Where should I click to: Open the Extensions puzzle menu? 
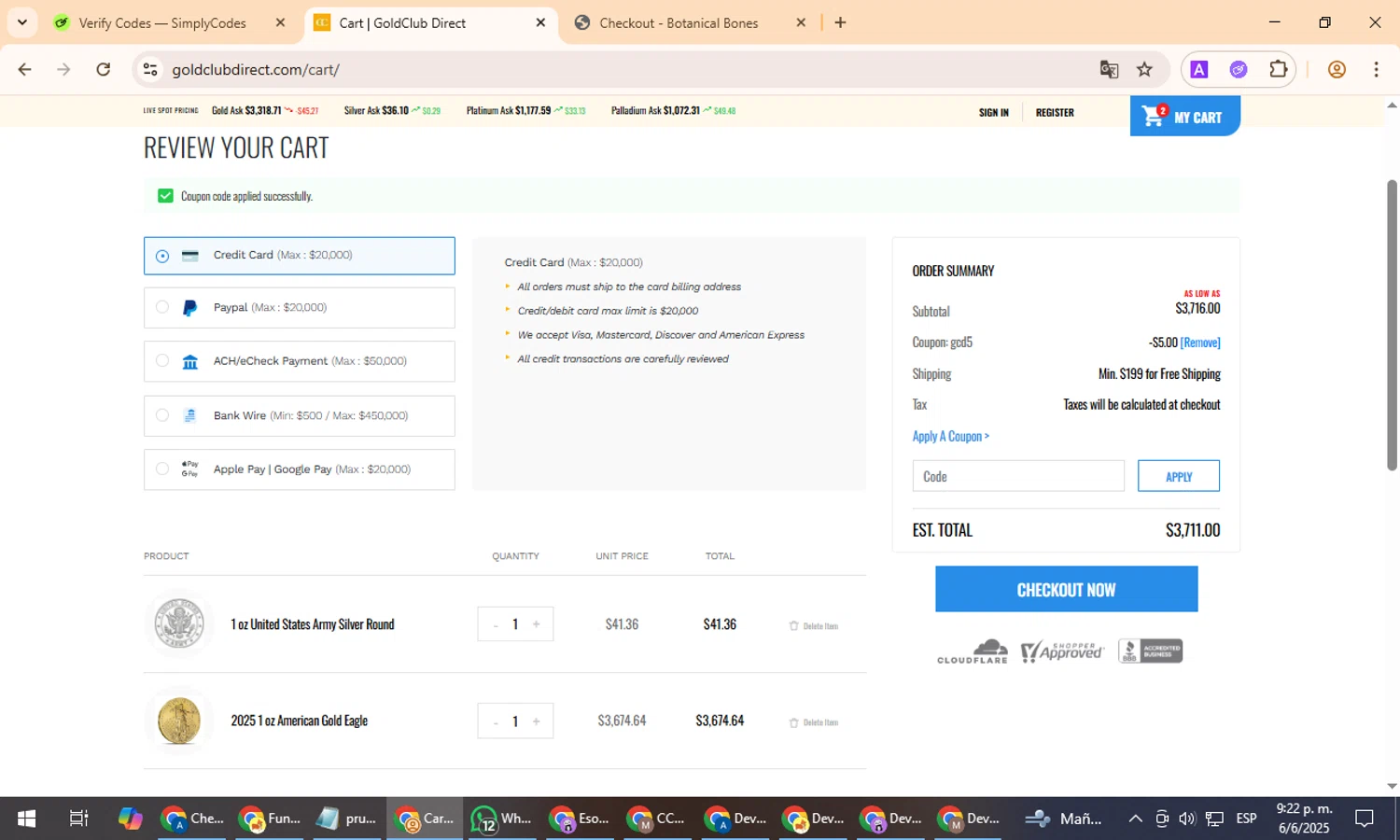[x=1278, y=69]
